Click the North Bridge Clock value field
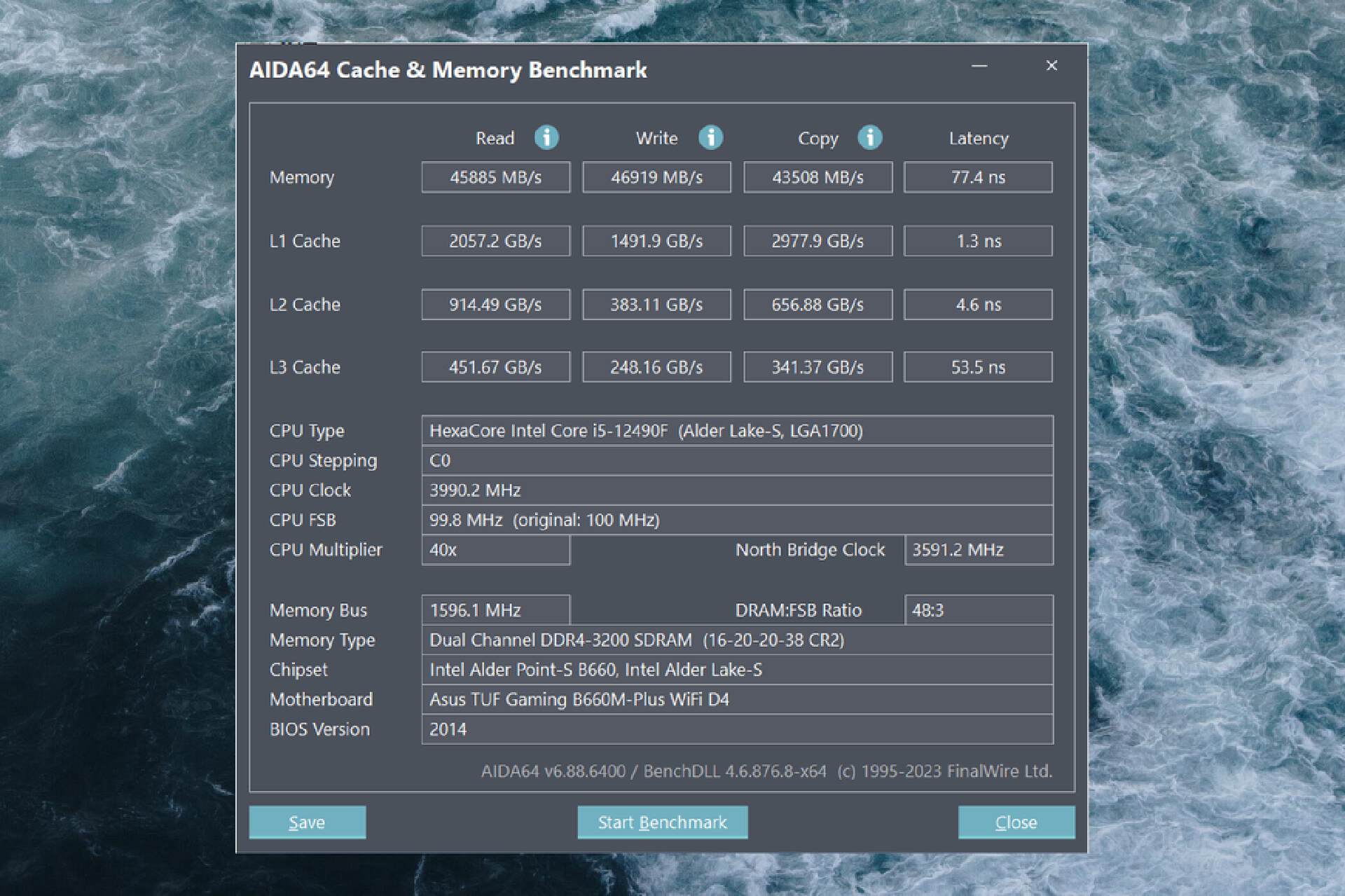The image size is (1345, 896). [x=978, y=550]
